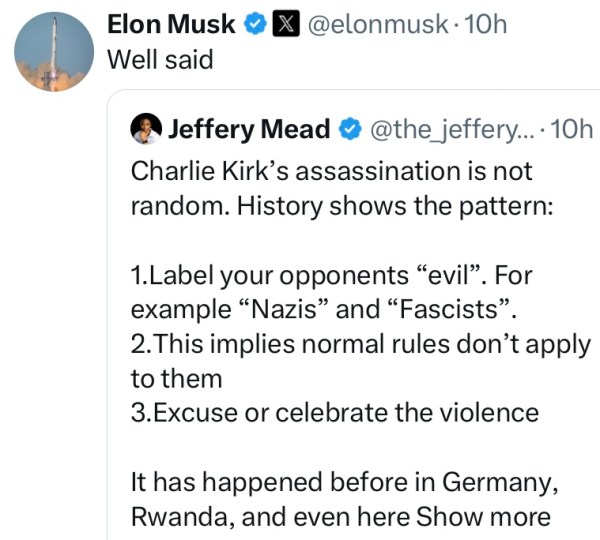600x540 pixels.
Task: Click the 10h timestamp on Elon's post
Action: [x=487, y=24]
